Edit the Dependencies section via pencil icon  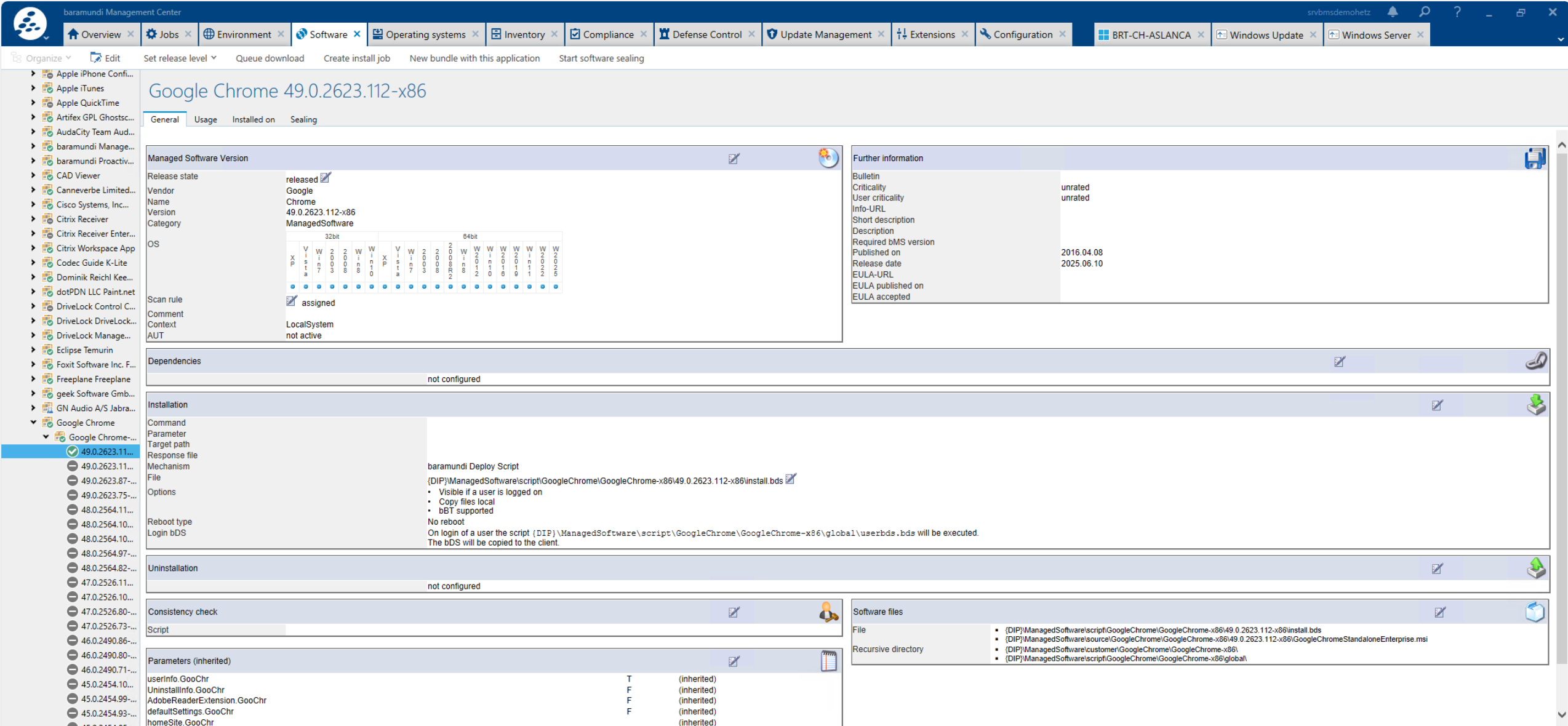point(1339,362)
